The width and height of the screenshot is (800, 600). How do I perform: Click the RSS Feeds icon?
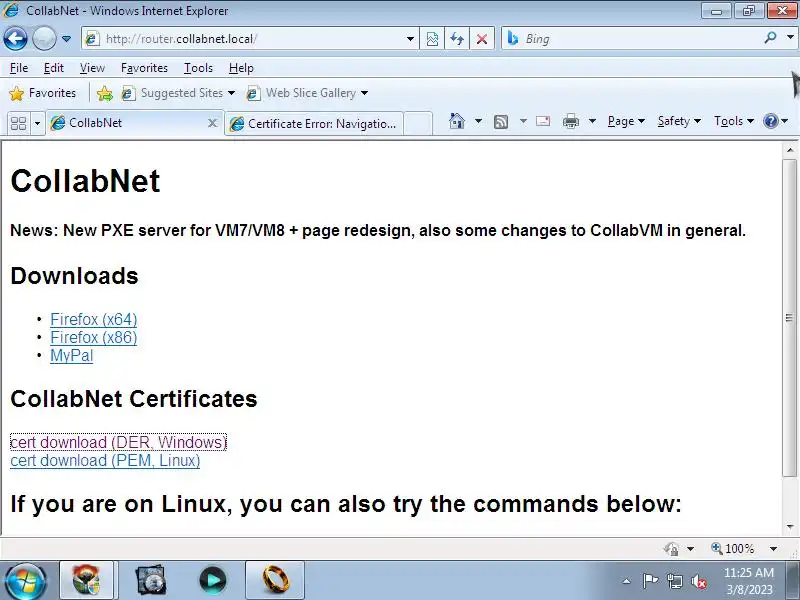click(501, 121)
